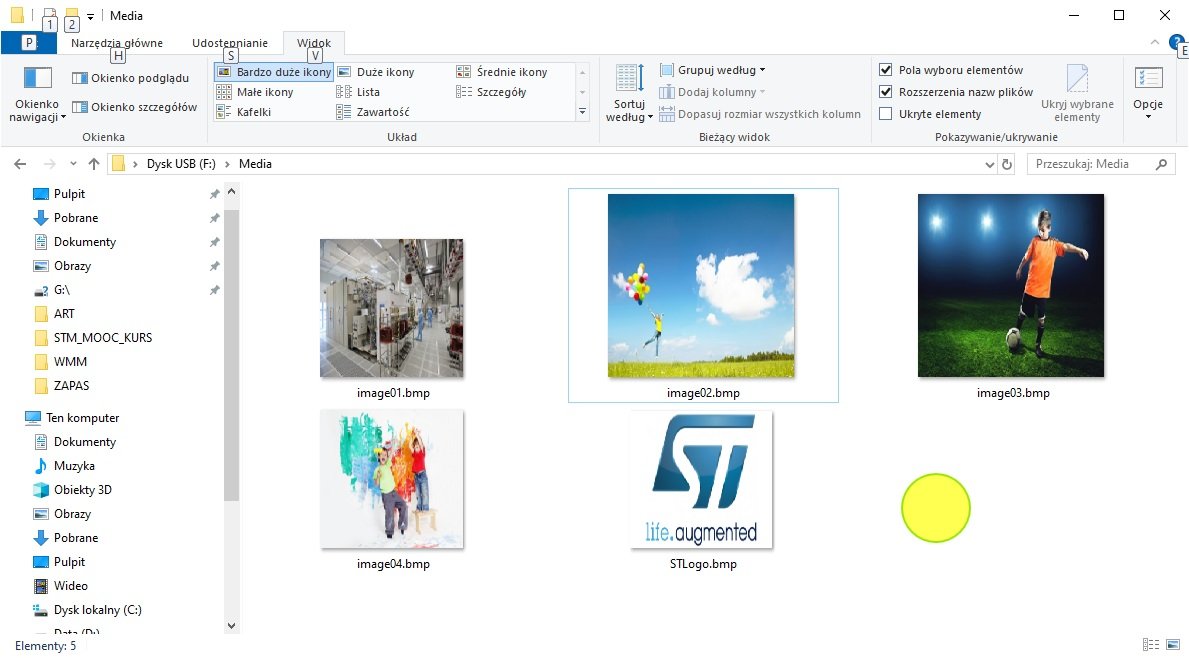The image size is (1189, 658).
Task: Switch to Zawartość layout
Action: pyautogui.click(x=373, y=111)
